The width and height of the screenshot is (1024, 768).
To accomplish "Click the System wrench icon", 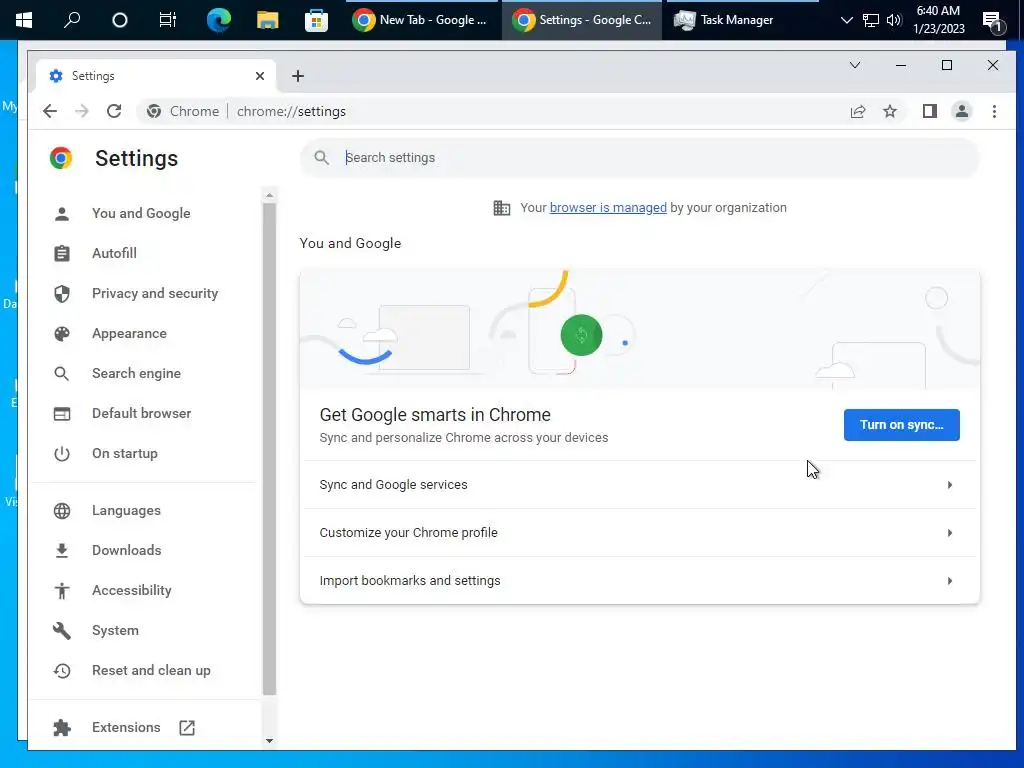I will point(62,631).
